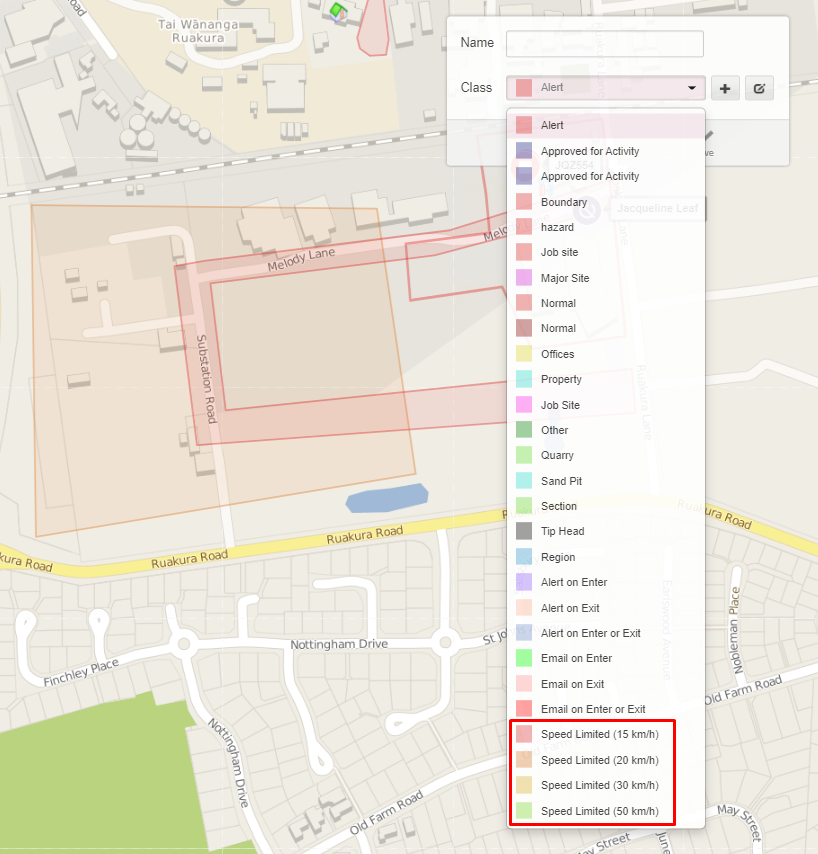Click the Nobleman Place street label
This screenshot has width=818, height=854.
point(735,630)
